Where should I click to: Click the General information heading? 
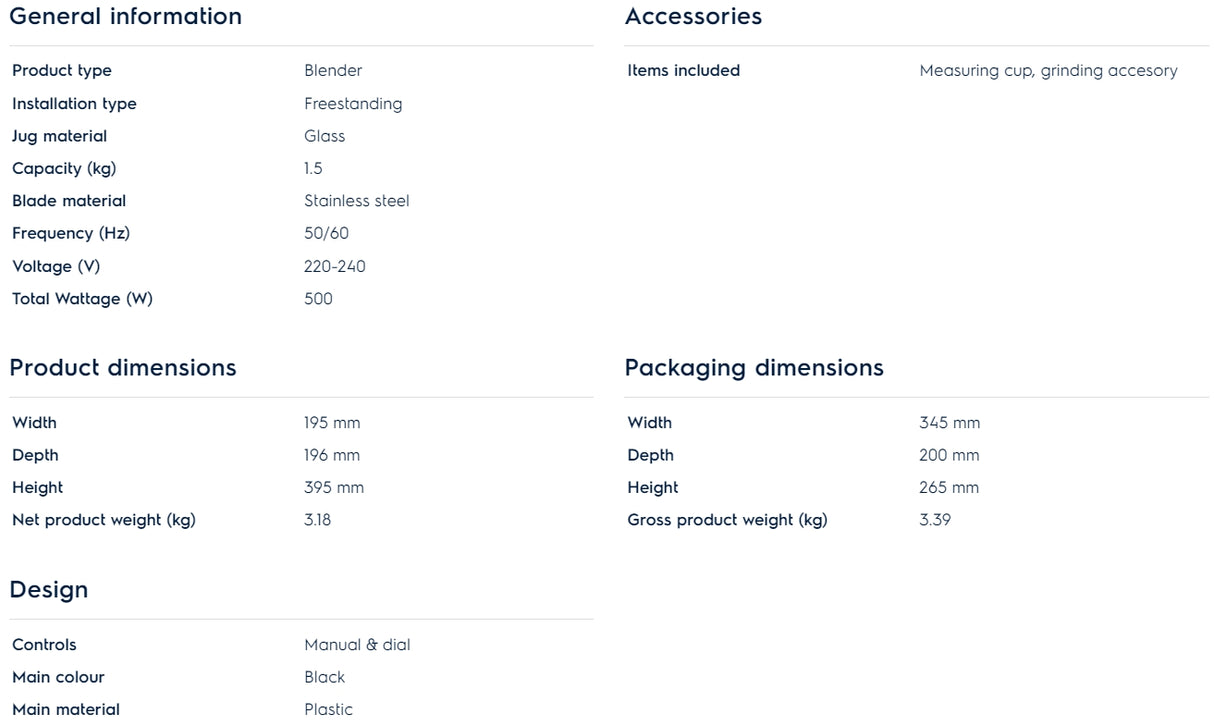[x=125, y=17]
